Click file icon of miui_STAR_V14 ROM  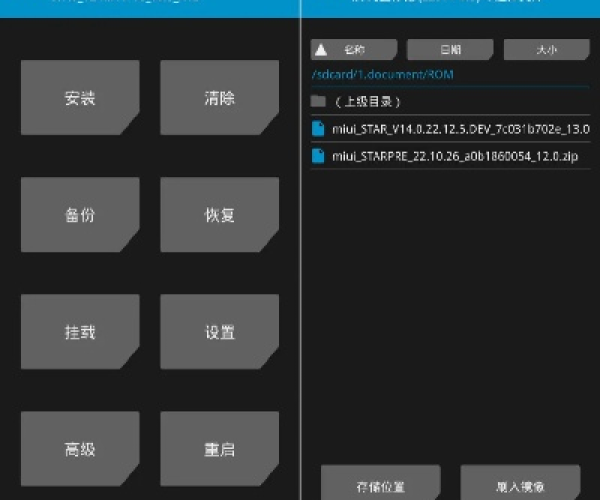coord(318,129)
